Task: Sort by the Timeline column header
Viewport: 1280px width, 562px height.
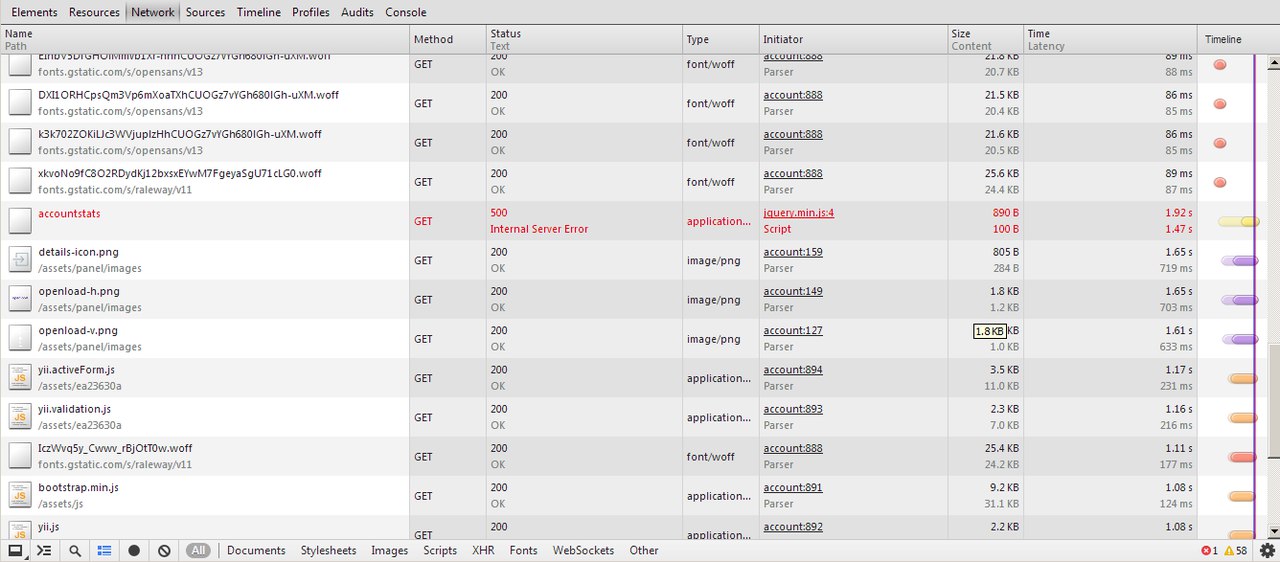Action: (x=1222, y=39)
